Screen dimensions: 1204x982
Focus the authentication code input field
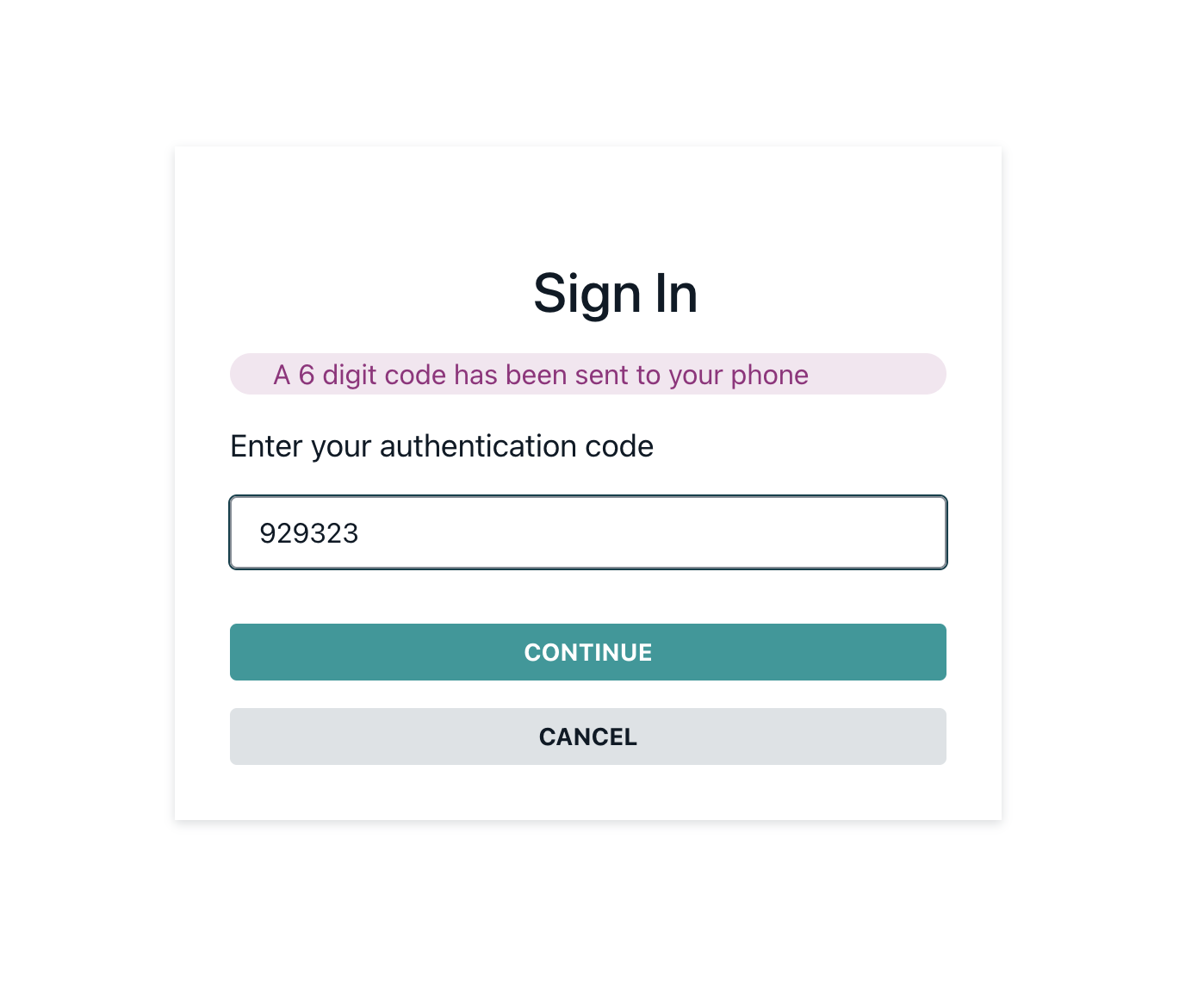587,532
